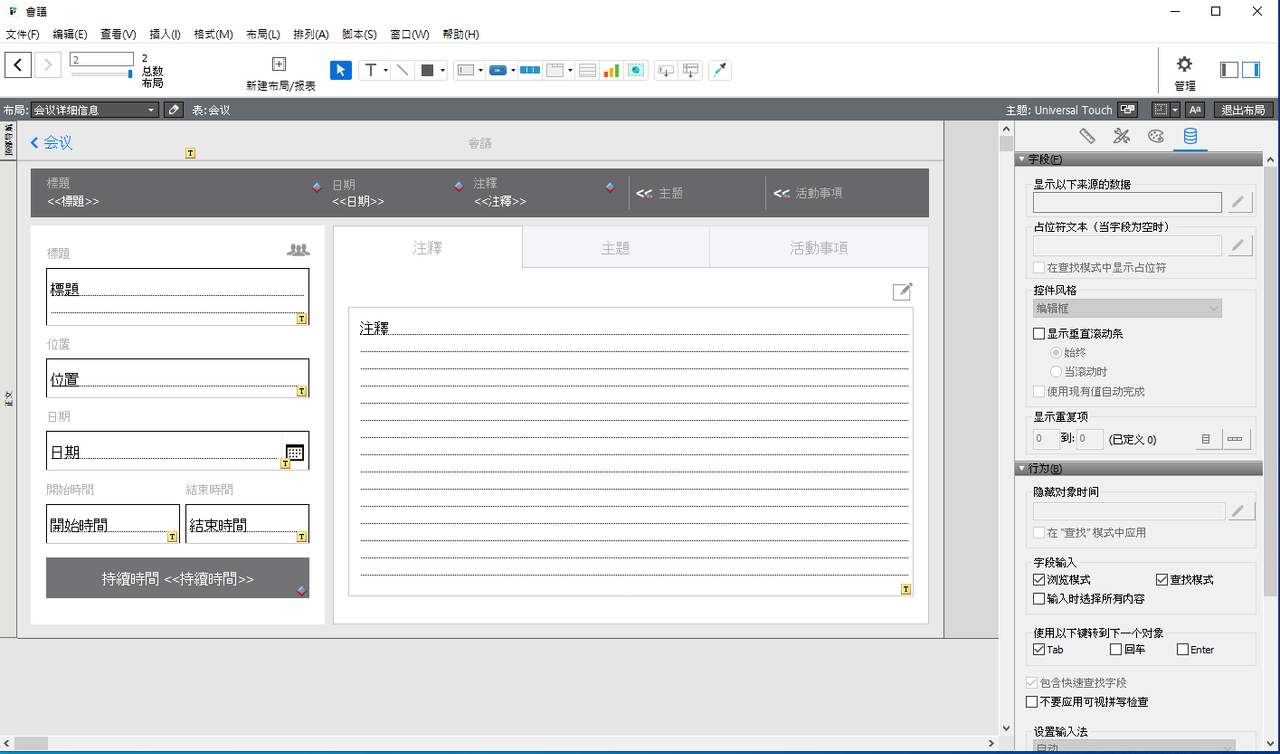The height and width of the screenshot is (754, 1280).
Task: Enable the 显示垂直滚动条 checkbox
Action: tap(1039, 334)
